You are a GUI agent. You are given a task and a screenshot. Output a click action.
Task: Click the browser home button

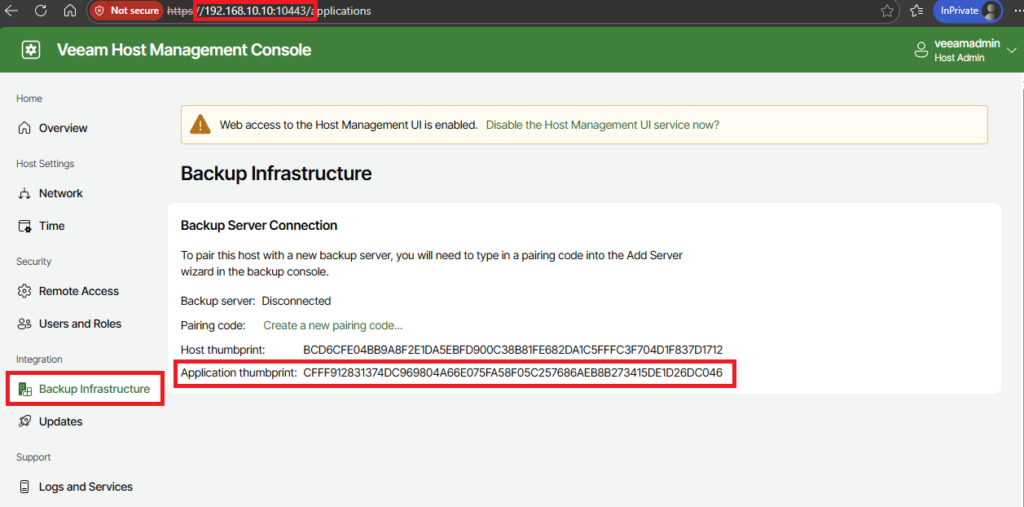point(70,11)
